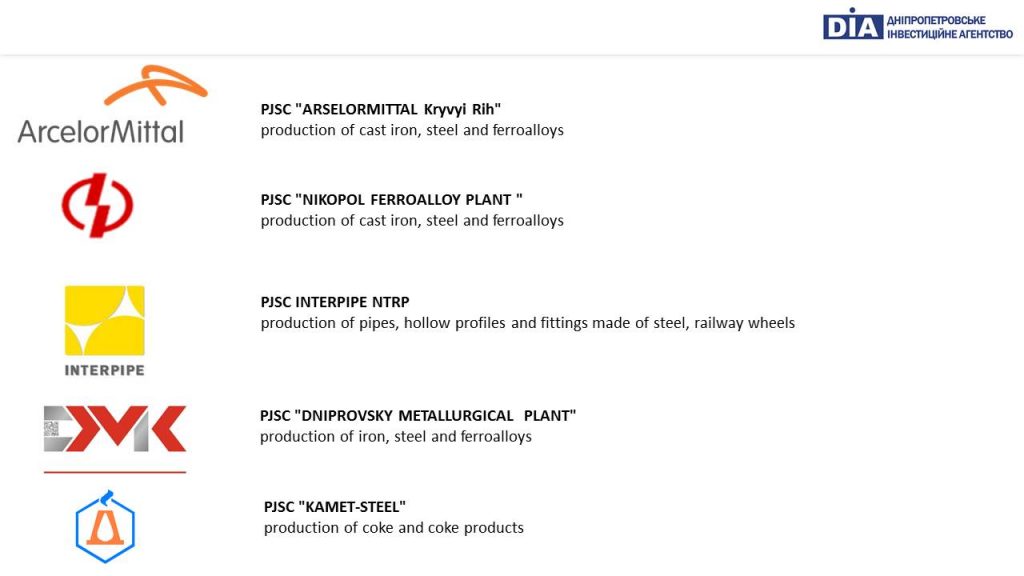This screenshot has width=1024, height=576.
Task: Click the DIA agency logo
Action: (853, 25)
